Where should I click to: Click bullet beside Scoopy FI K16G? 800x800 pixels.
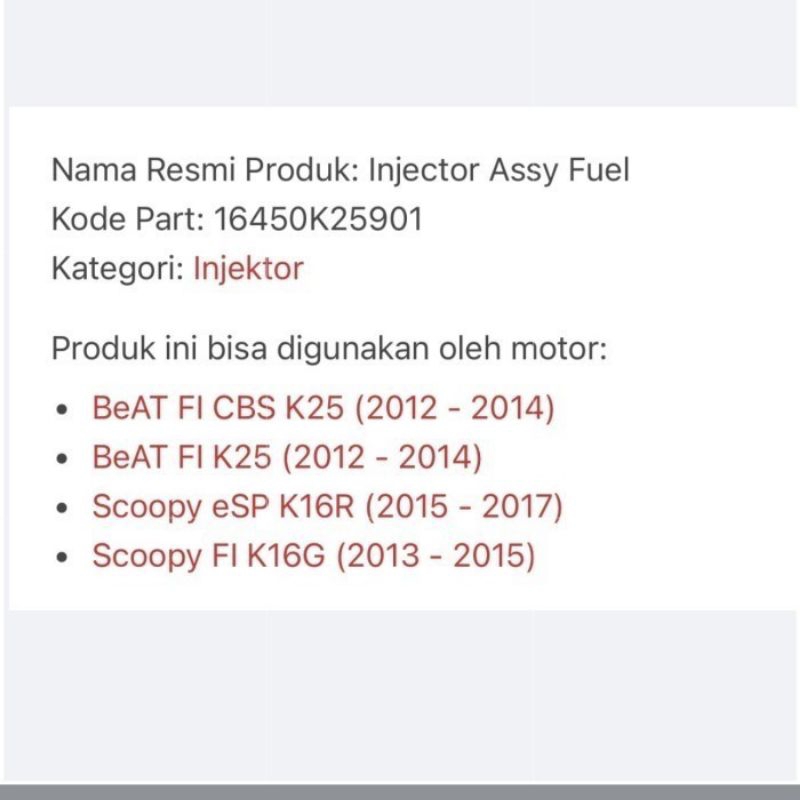pos(63,557)
